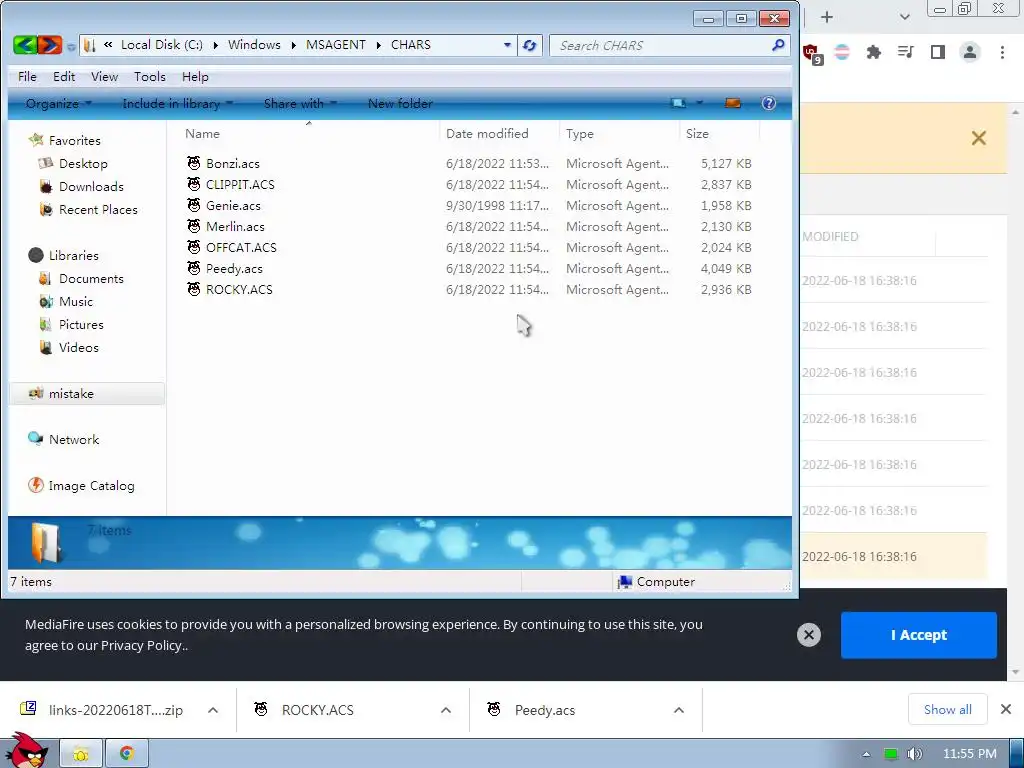Select the Merlin.acs file icon

194,226
